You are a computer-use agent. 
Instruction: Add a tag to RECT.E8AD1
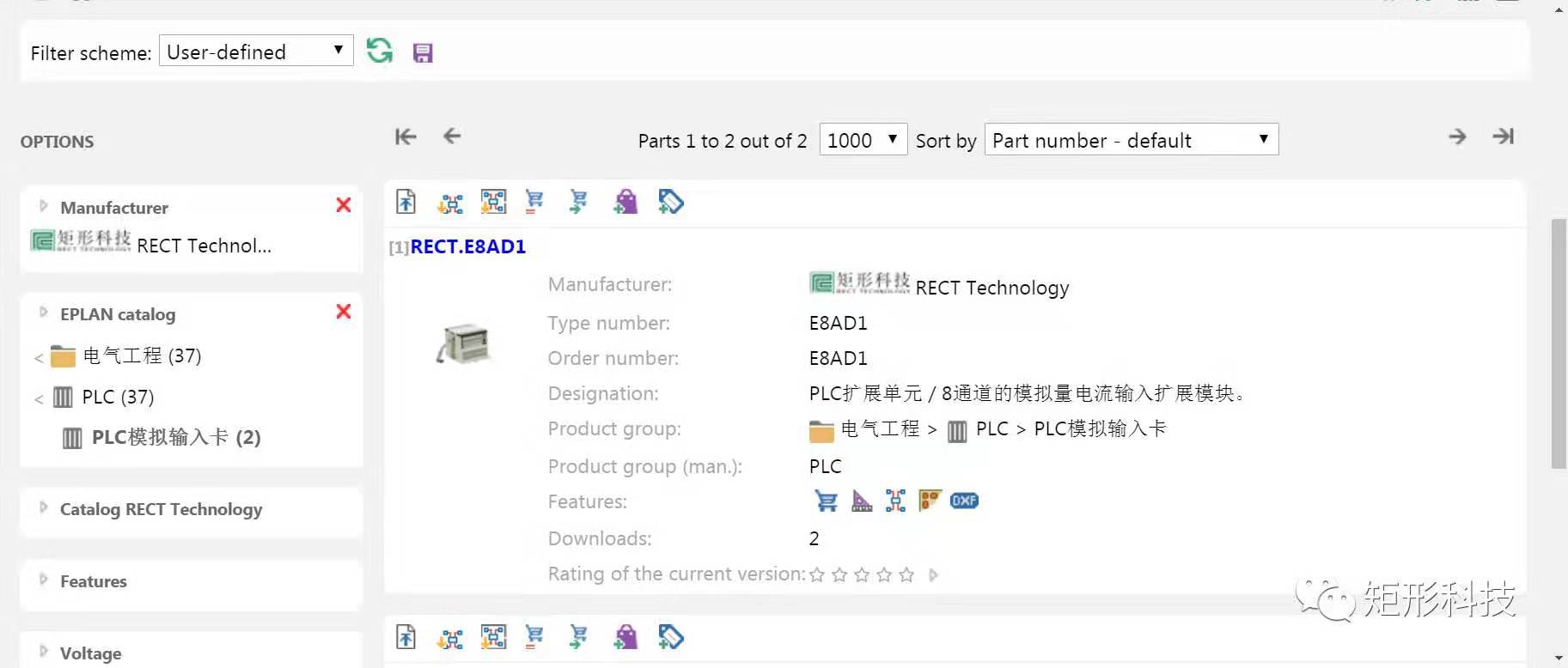pos(670,202)
